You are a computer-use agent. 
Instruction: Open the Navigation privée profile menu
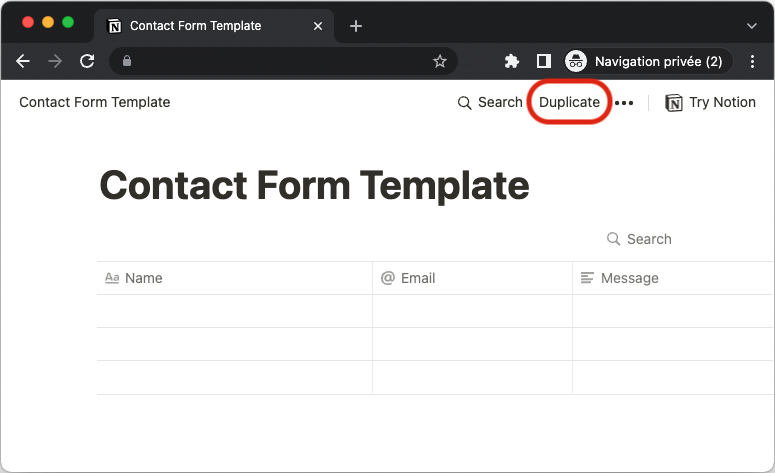point(647,61)
